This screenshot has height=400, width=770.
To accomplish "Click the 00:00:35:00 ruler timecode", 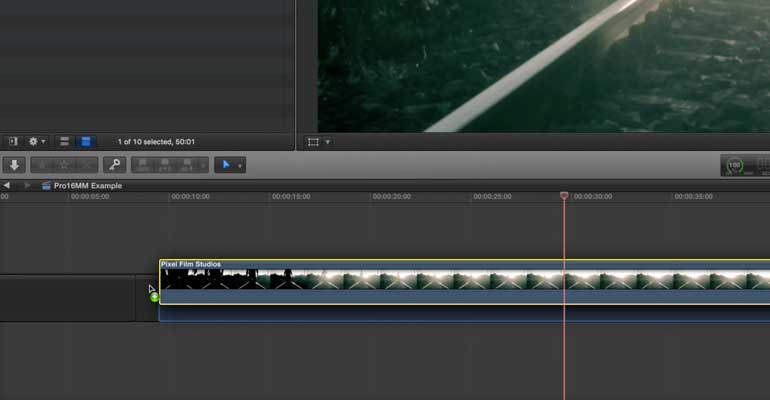I will coord(693,196).
